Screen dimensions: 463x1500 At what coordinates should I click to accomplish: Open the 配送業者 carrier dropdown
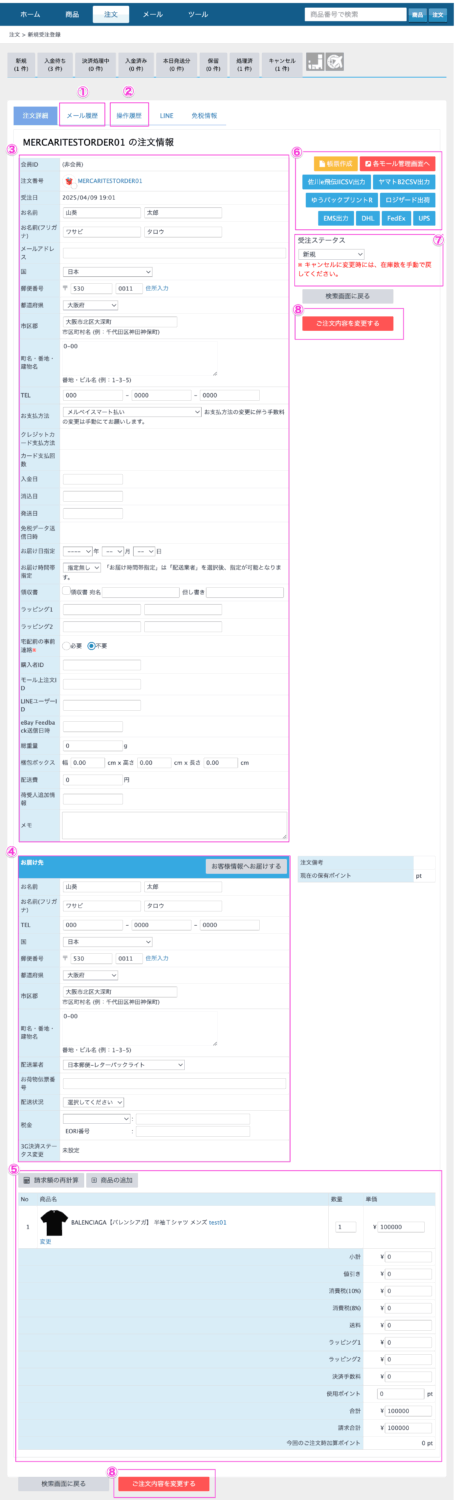tap(124, 1065)
